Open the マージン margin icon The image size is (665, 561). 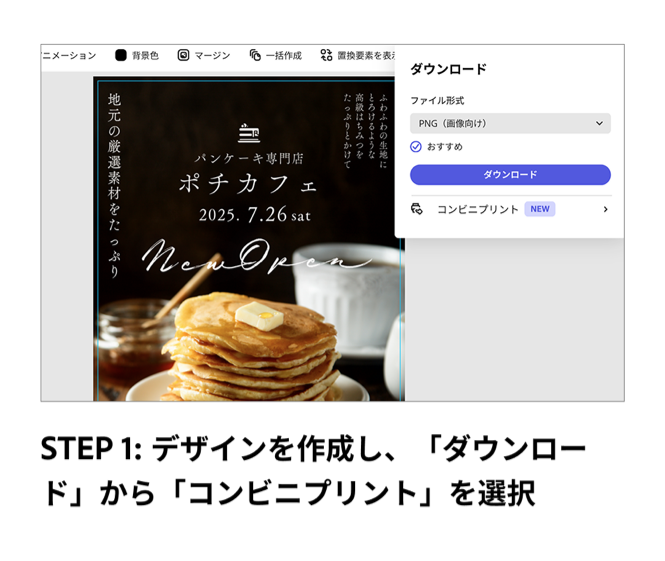tap(183, 55)
